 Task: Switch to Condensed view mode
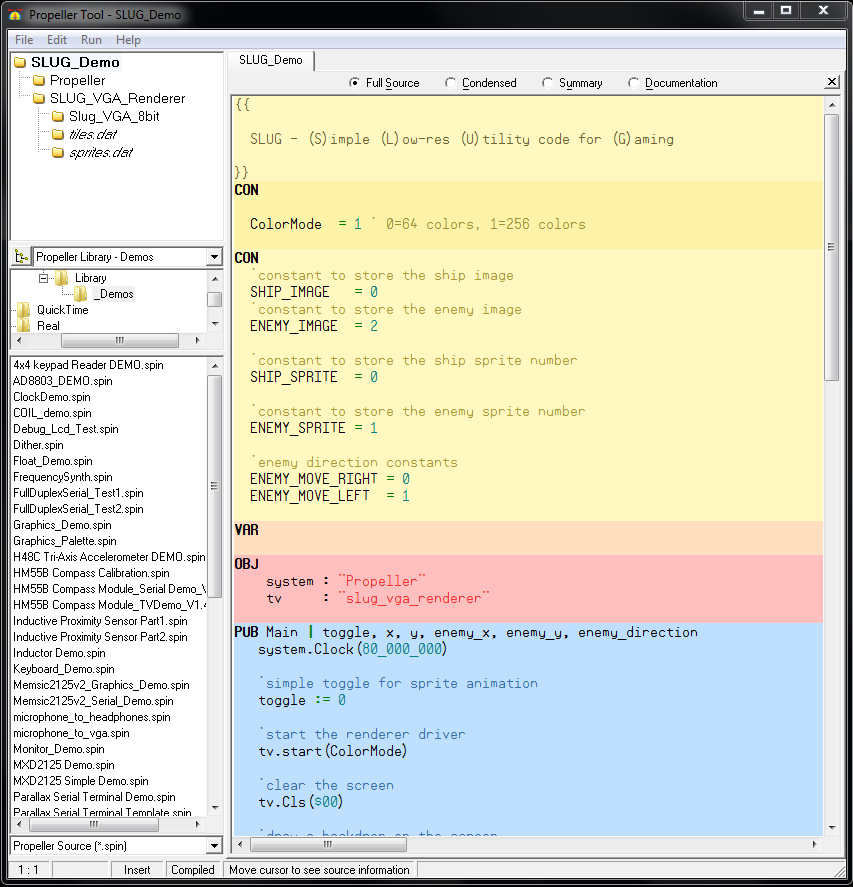click(451, 83)
